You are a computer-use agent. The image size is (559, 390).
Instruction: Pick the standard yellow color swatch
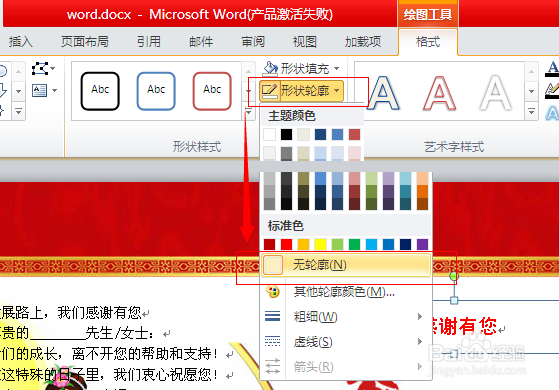[x=320, y=245]
